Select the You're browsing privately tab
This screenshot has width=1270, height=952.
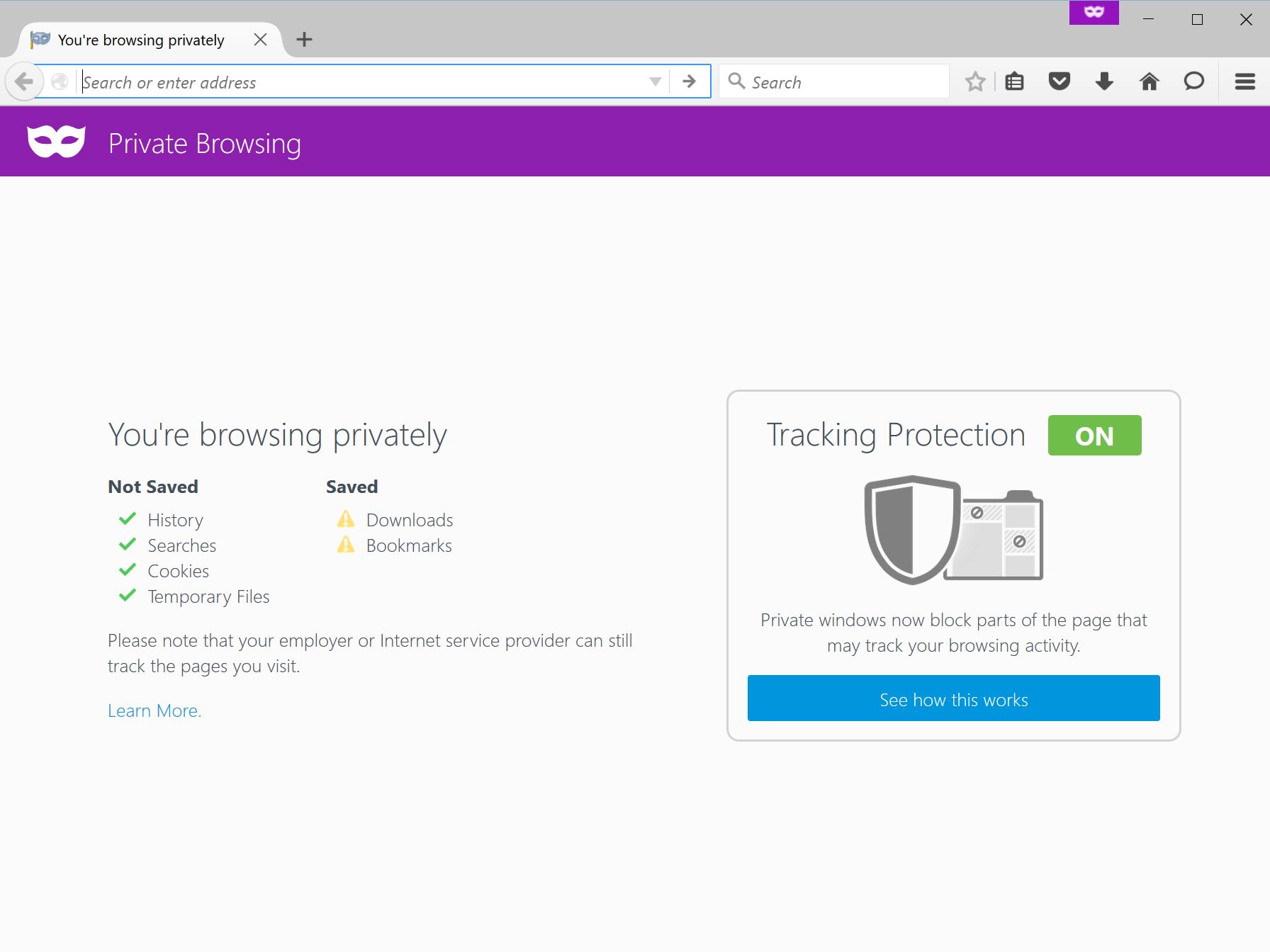coord(140,40)
